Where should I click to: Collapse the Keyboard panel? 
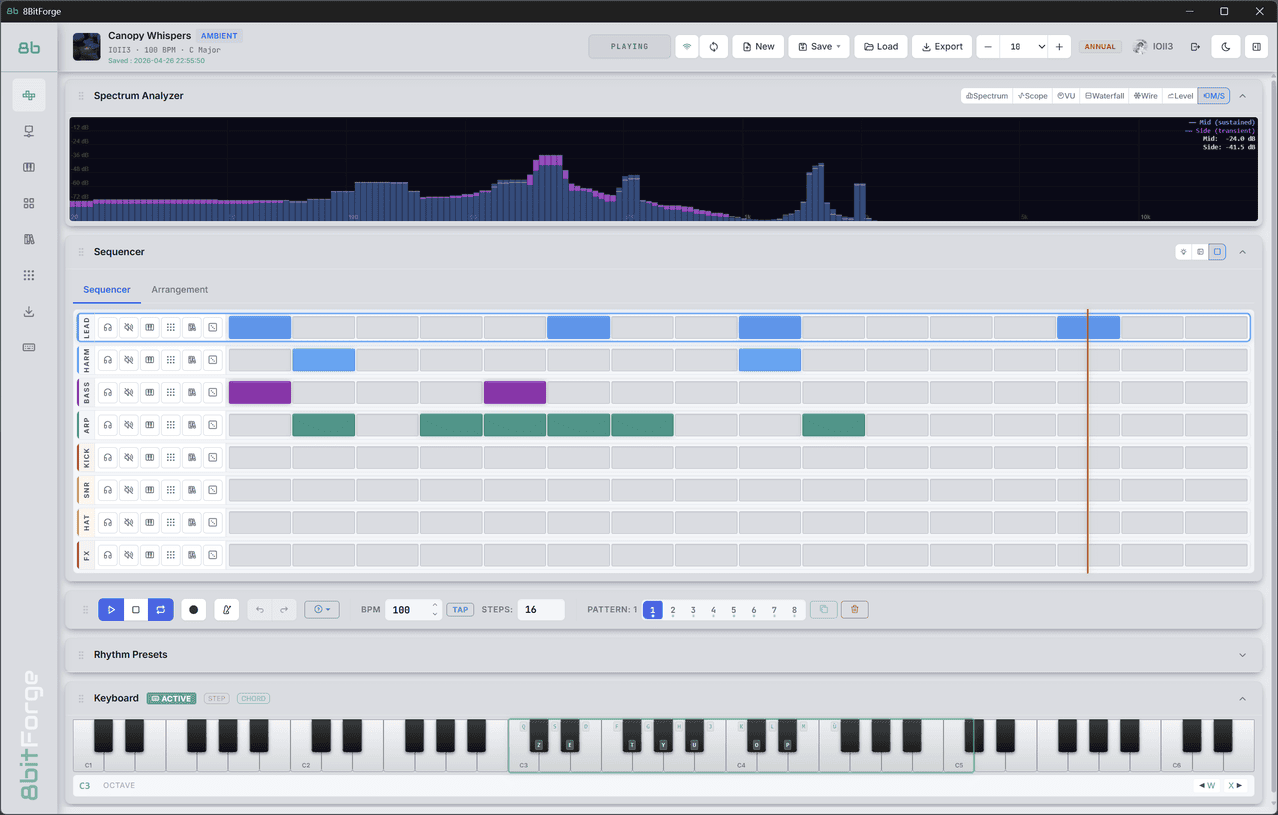[1243, 698]
